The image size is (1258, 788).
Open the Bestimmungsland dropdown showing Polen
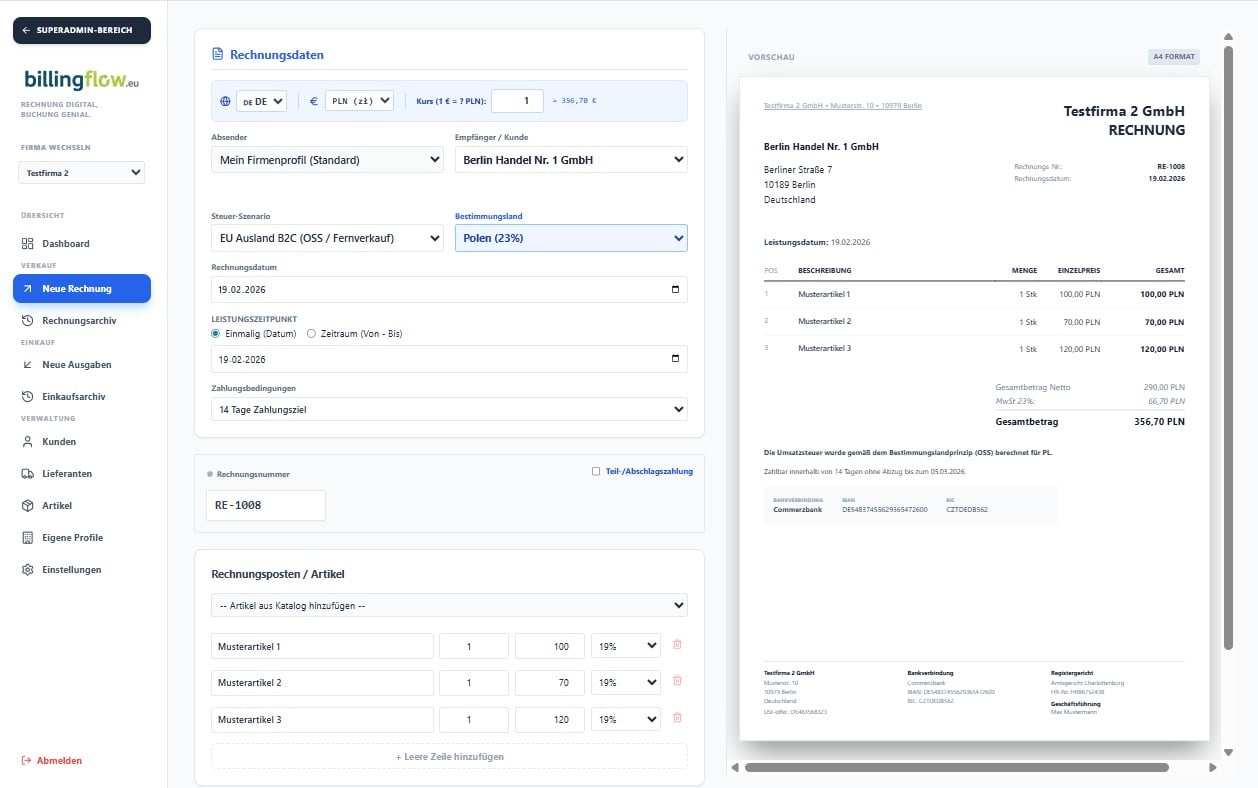click(570, 238)
